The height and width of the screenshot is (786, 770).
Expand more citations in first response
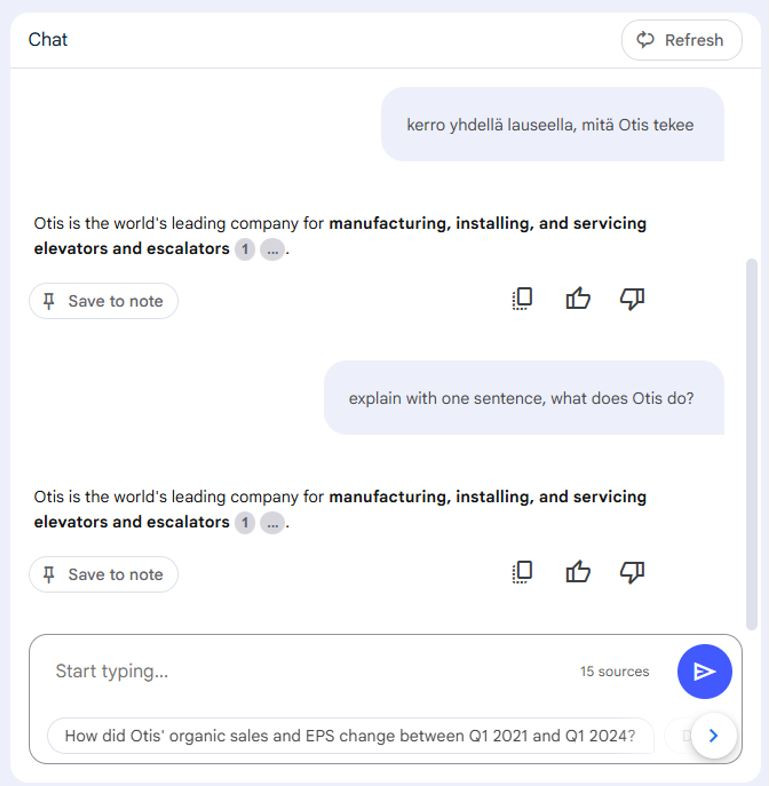272,249
